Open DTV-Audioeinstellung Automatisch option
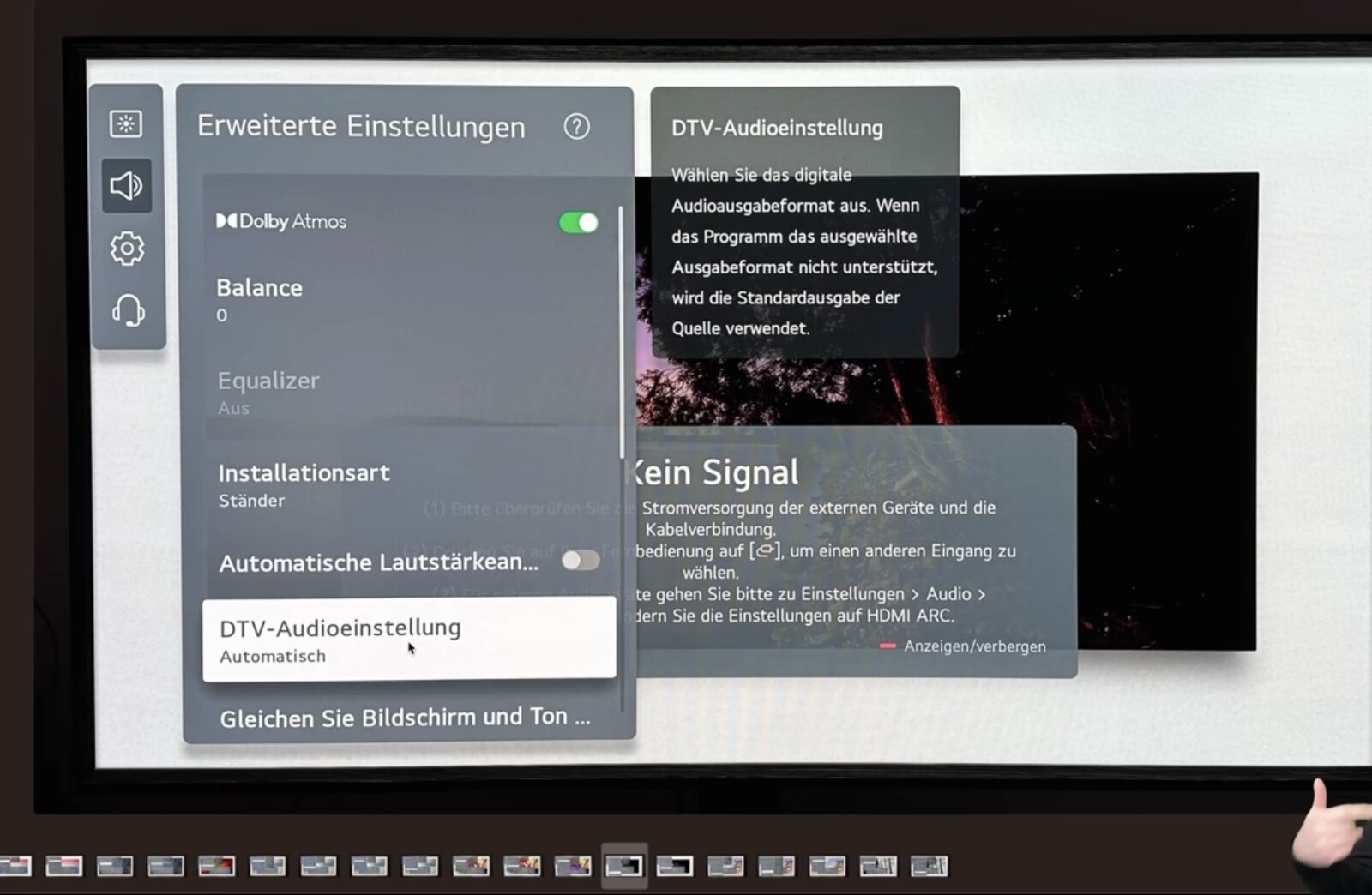 (409, 640)
